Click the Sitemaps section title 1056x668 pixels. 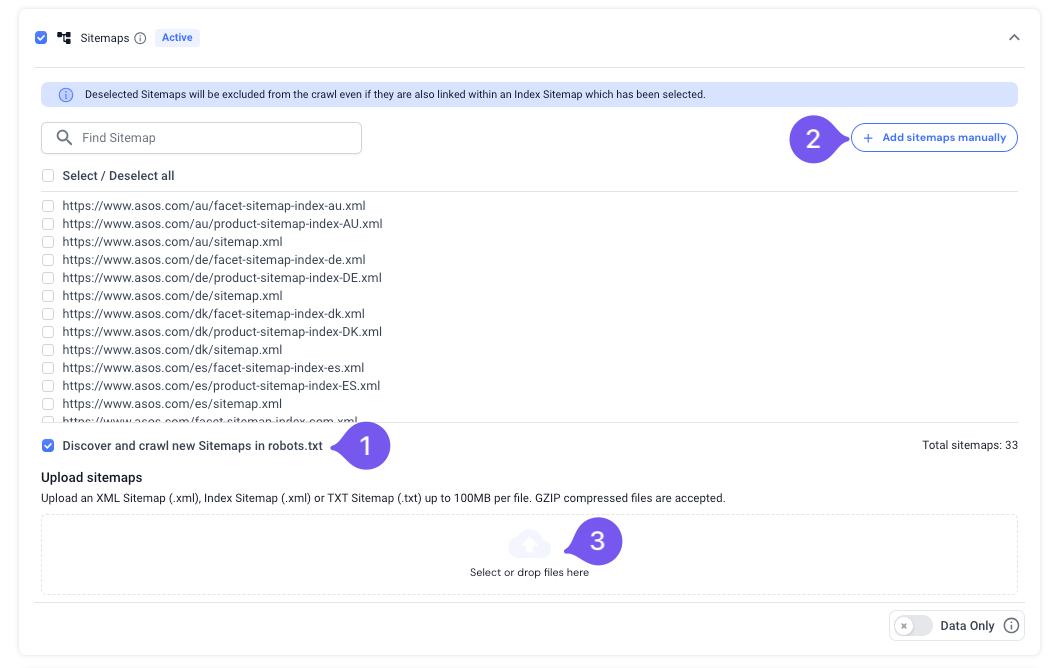104,38
